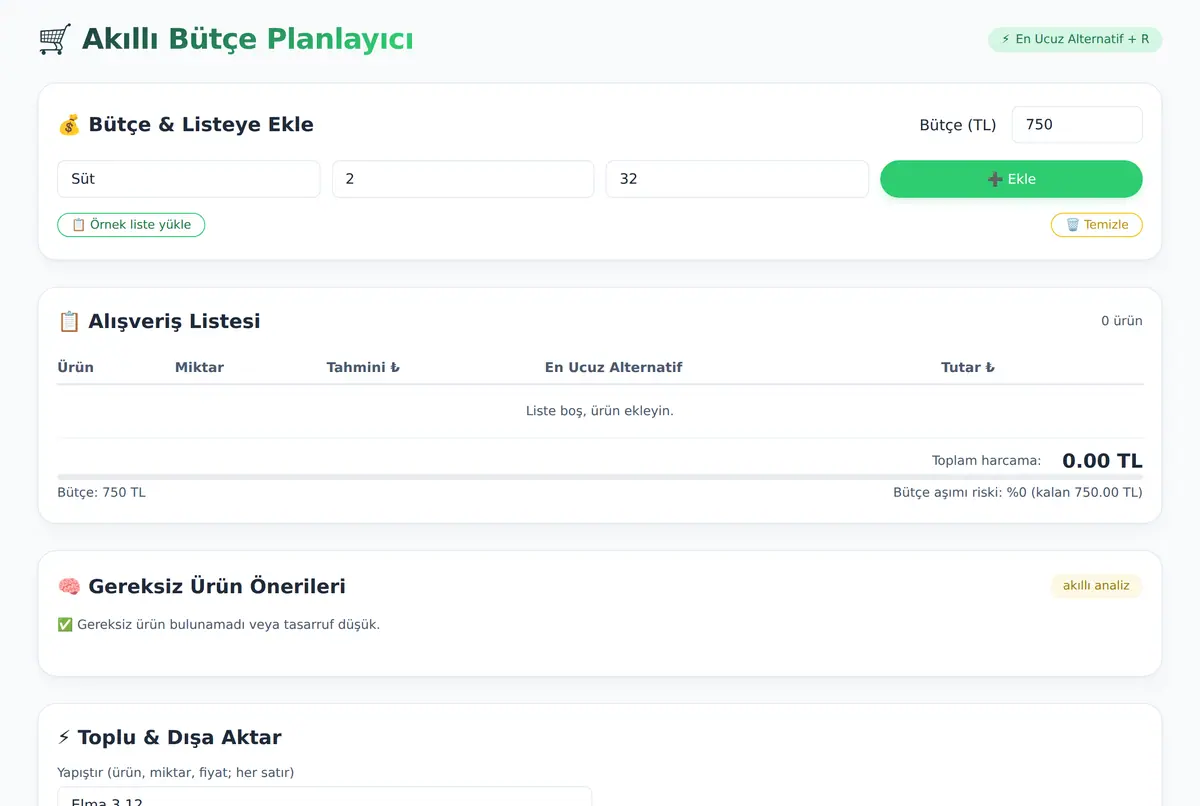The height and width of the screenshot is (806, 1200).
Task: Click the price field showing 32
Action: pyautogui.click(x=737, y=179)
